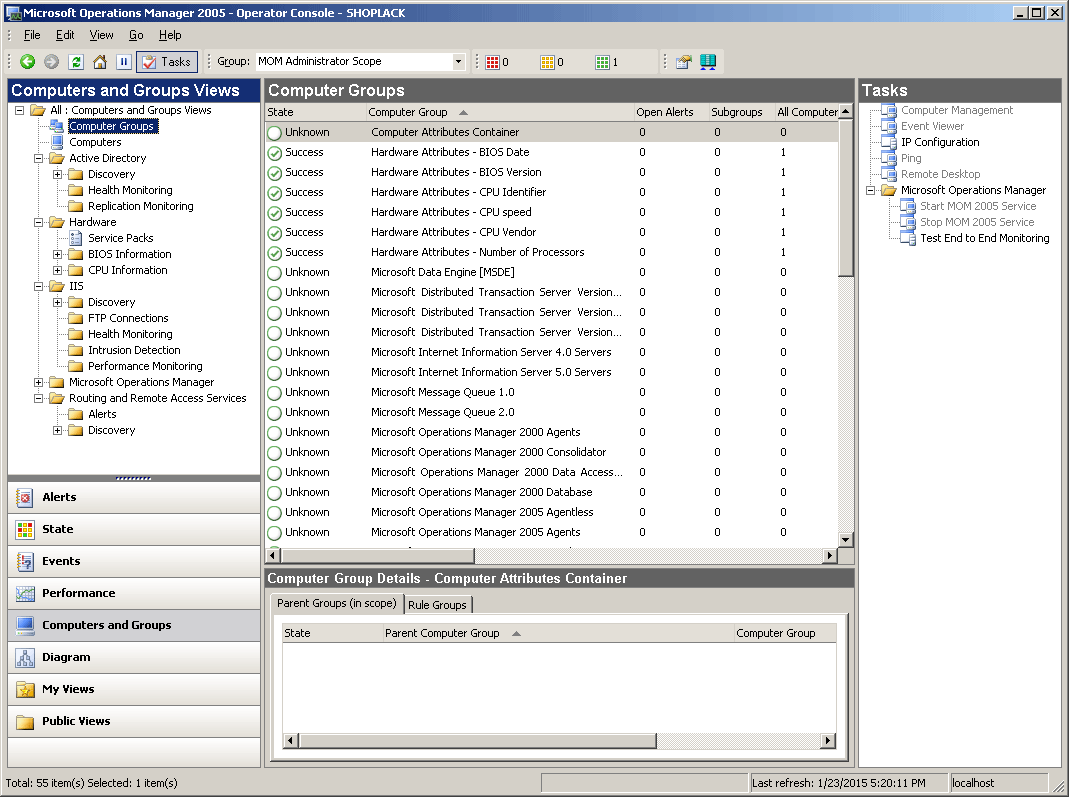Click the Remote Desktop task icon
Screen dimensions: 1069x797
point(889,174)
